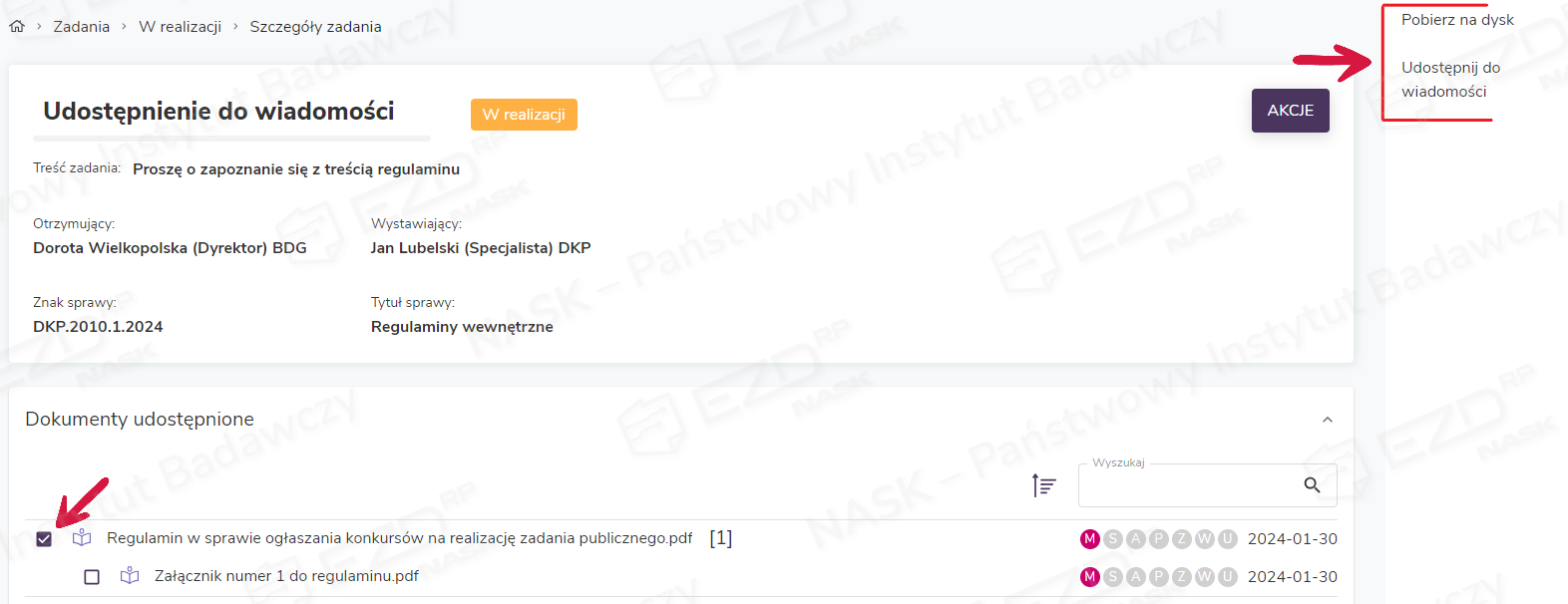This screenshot has height=604, width=1568.
Task: Open the AKCJE actions dropdown
Action: (1290, 111)
